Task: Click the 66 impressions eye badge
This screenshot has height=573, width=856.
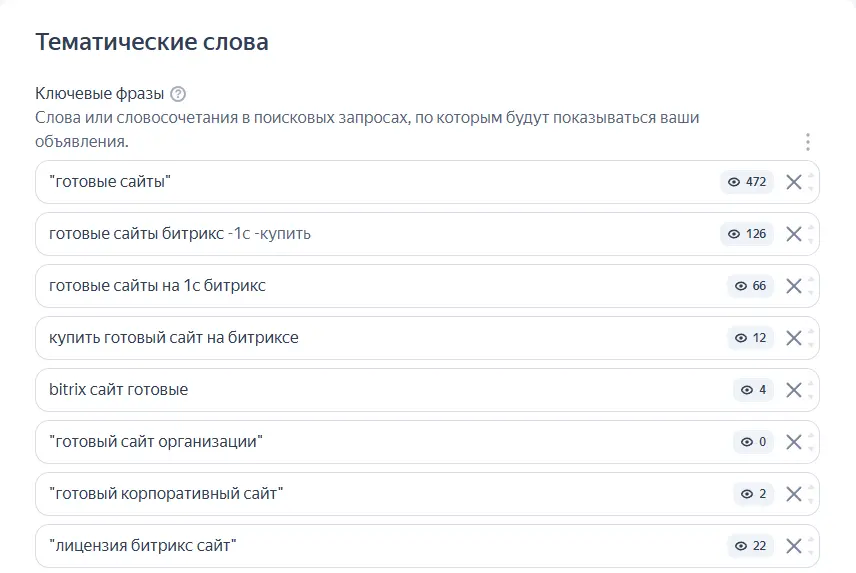Action: [x=750, y=286]
